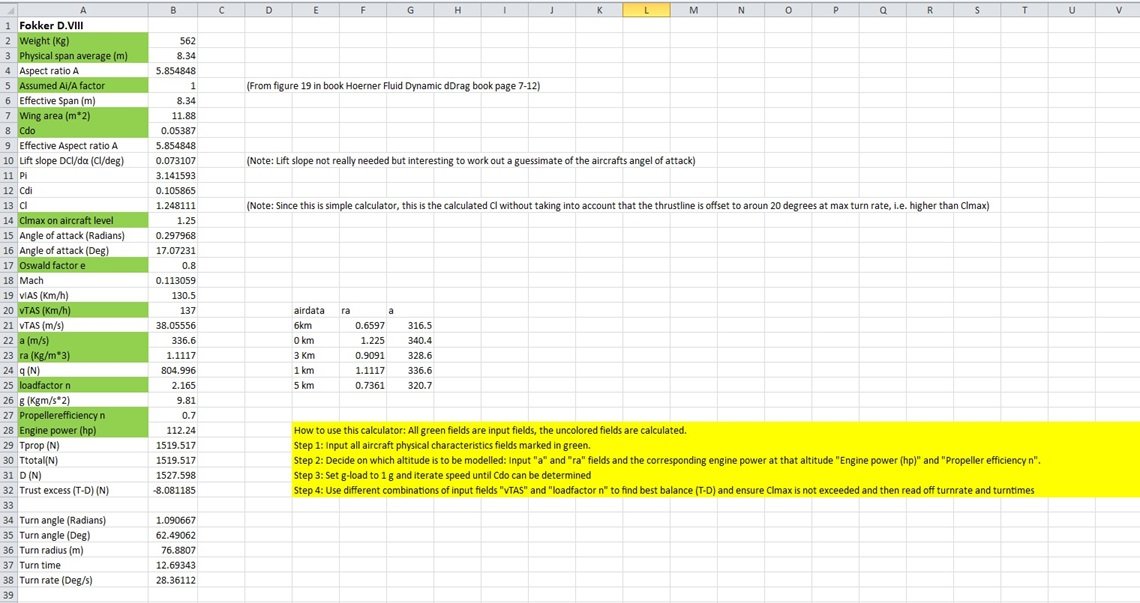Click the select-all corner of the grid
This screenshot has width=1140, height=603.
8,10
